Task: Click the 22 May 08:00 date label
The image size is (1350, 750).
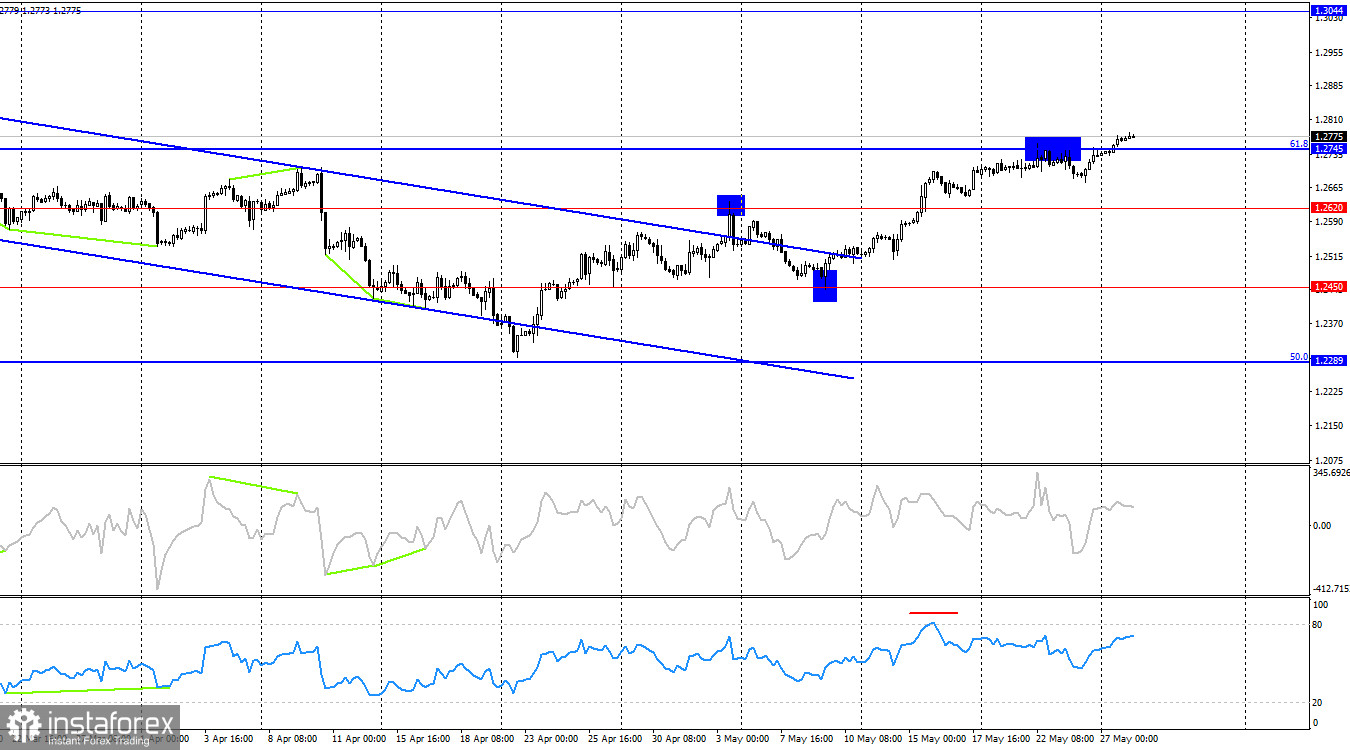Action: (x=1067, y=739)
